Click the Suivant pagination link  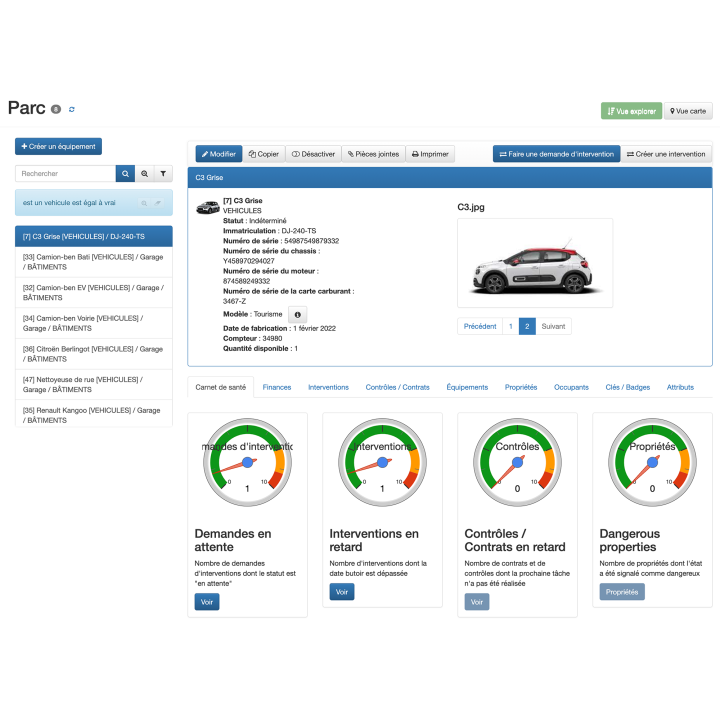click(x=553, y=326)
